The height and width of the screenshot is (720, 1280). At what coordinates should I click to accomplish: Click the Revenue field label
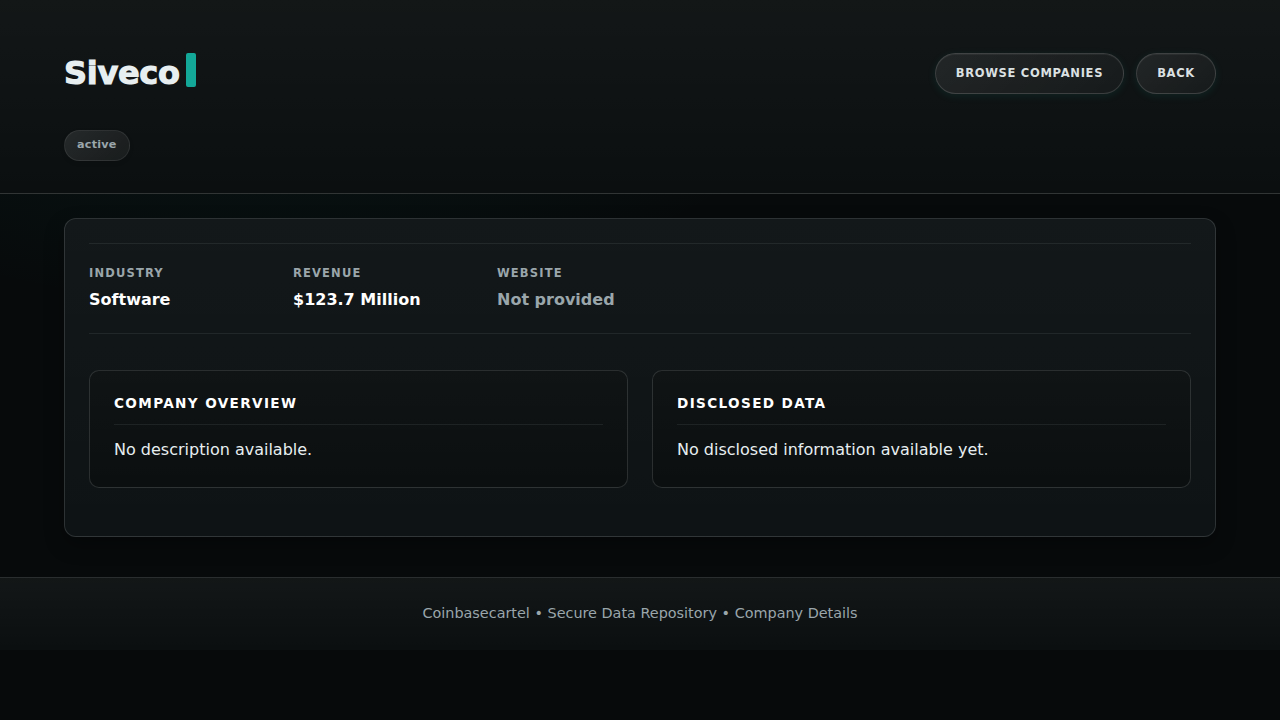[x=327, y=273]
